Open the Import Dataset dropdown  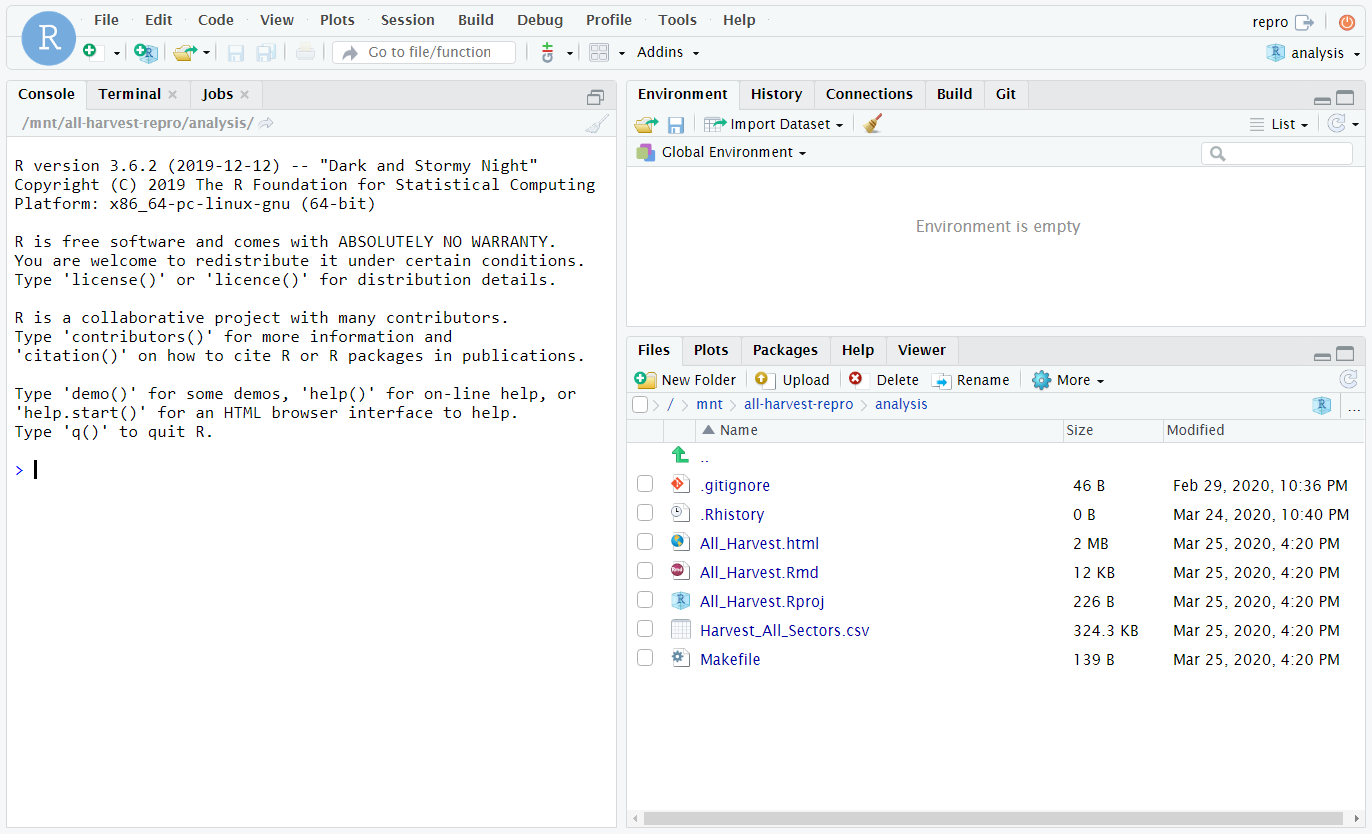(x=773, y=124)
